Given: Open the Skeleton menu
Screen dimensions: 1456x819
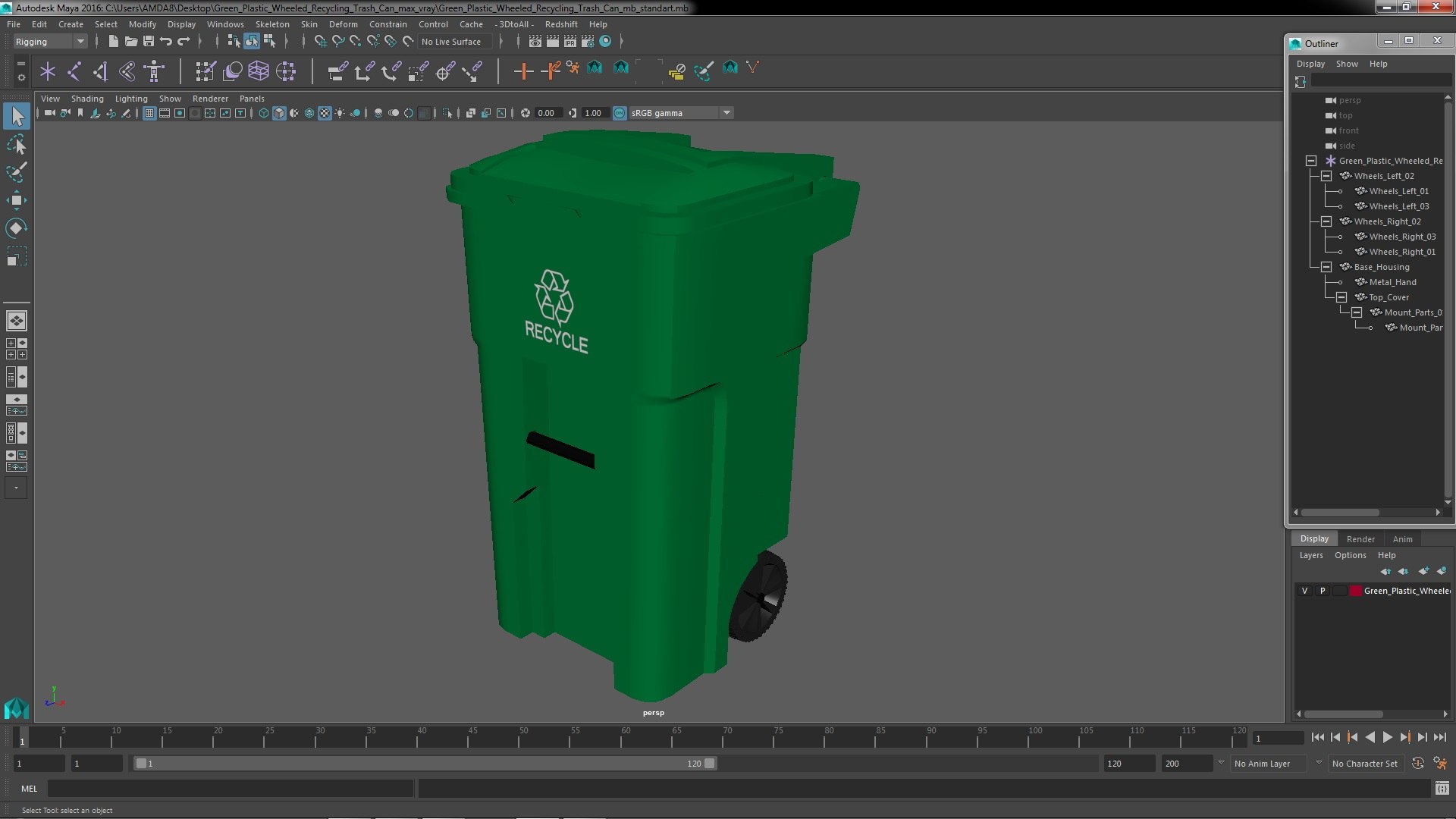Looking at the screenshot, I should [271, 24].
